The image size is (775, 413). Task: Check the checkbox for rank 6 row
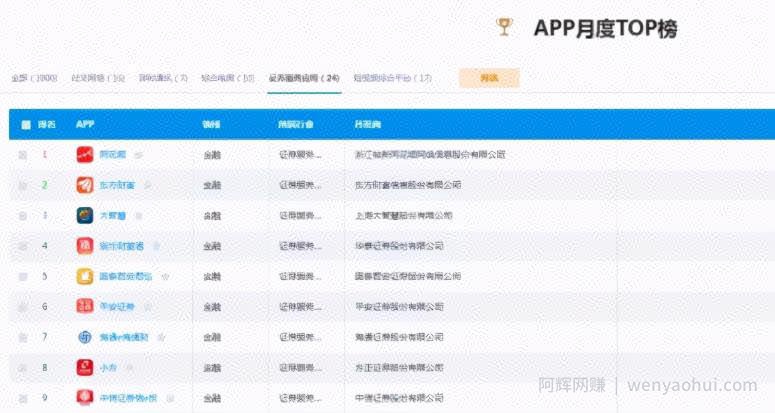click(x=23, y=307)
